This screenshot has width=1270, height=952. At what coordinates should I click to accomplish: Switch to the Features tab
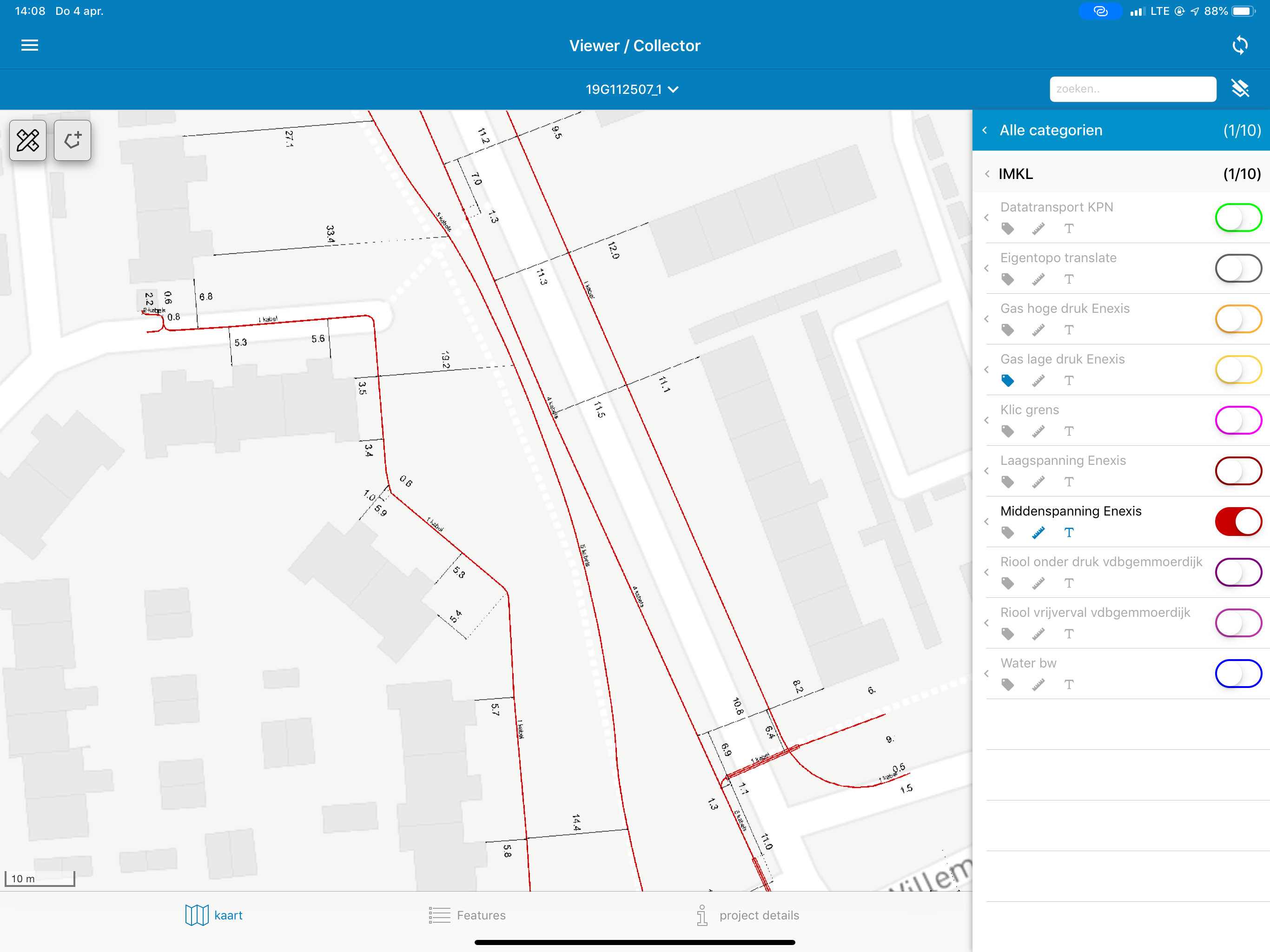(467, 915)
